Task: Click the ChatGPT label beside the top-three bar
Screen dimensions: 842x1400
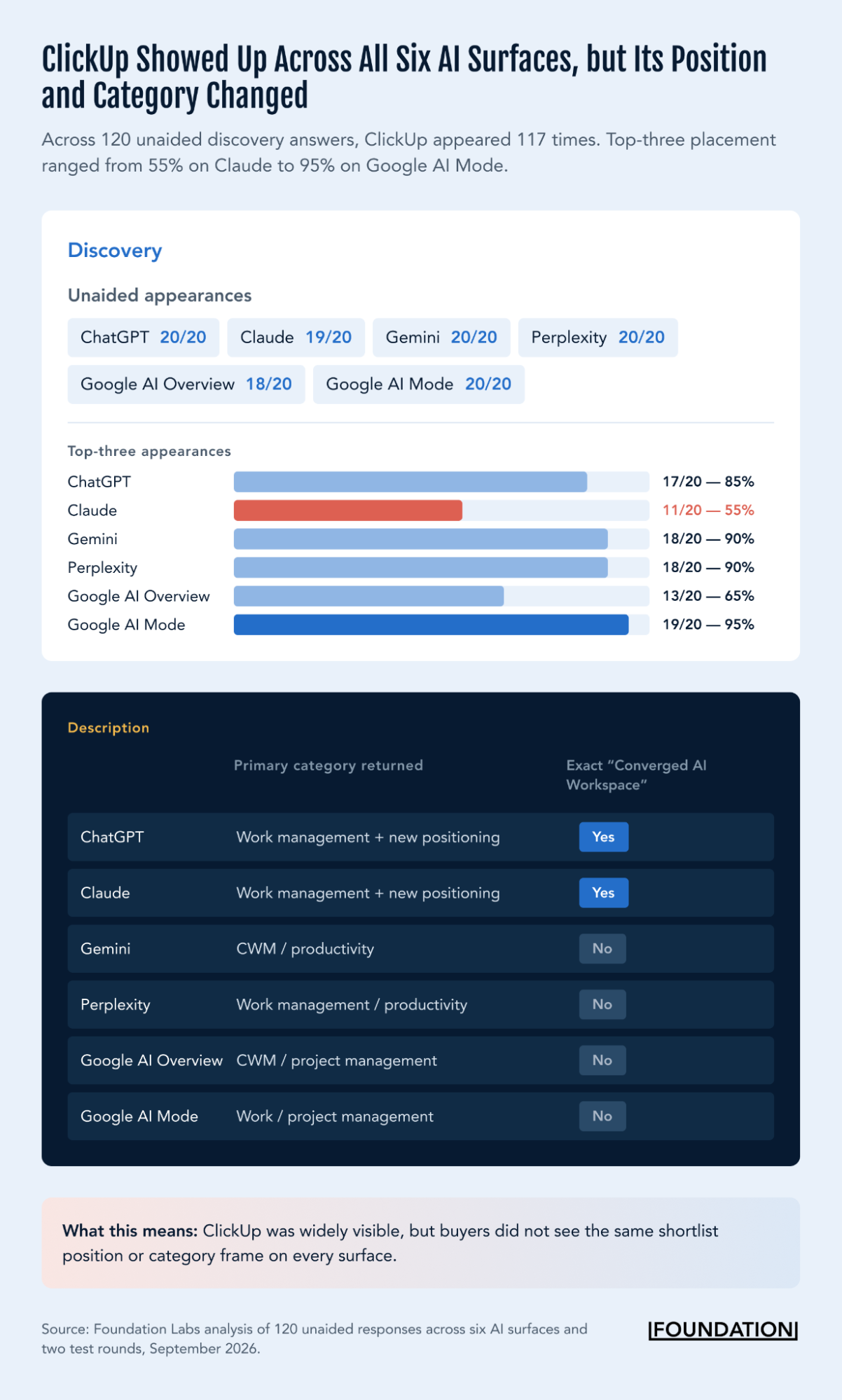Action: point(99,482)
